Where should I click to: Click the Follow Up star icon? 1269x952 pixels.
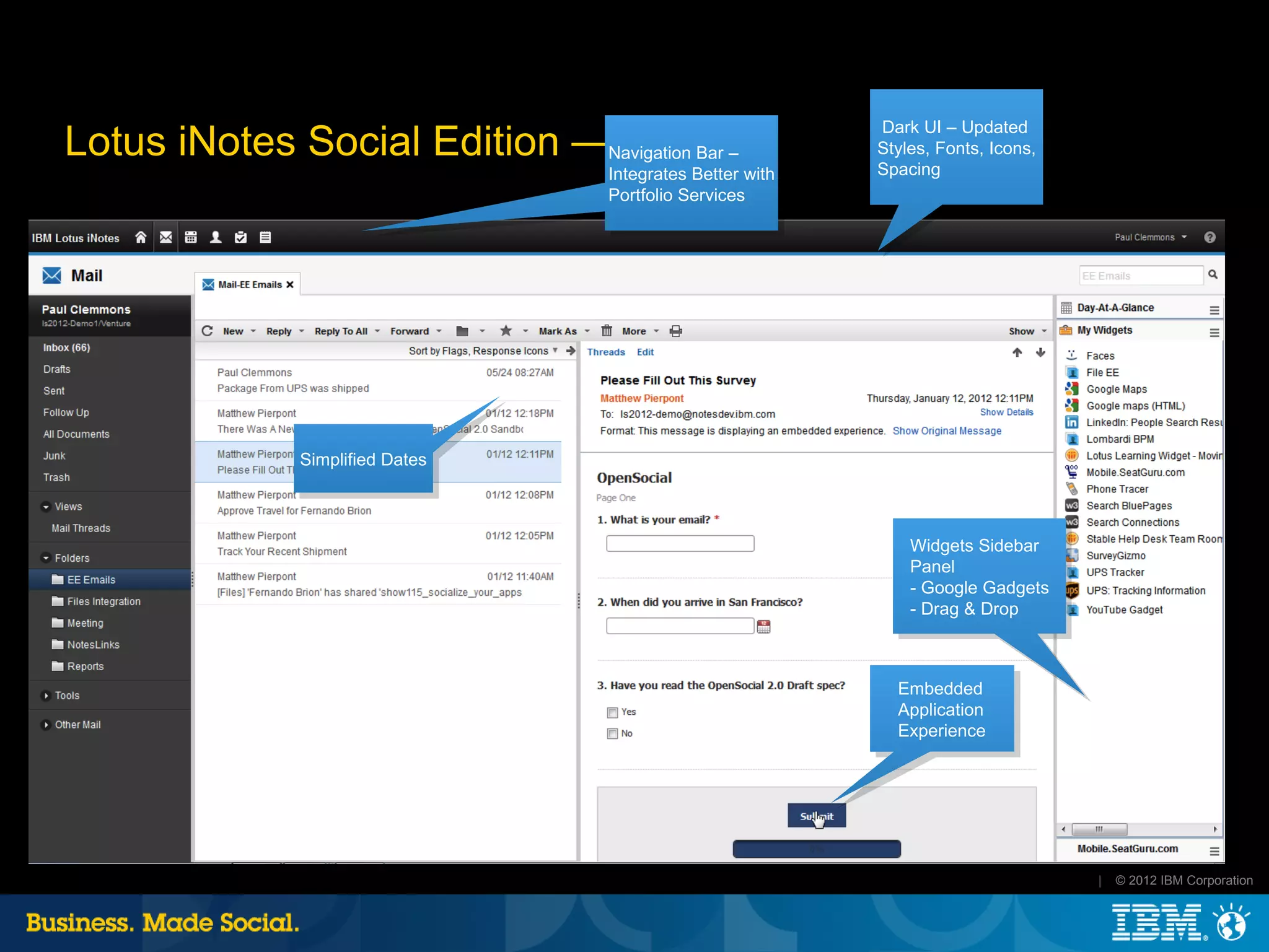point(506,331)
